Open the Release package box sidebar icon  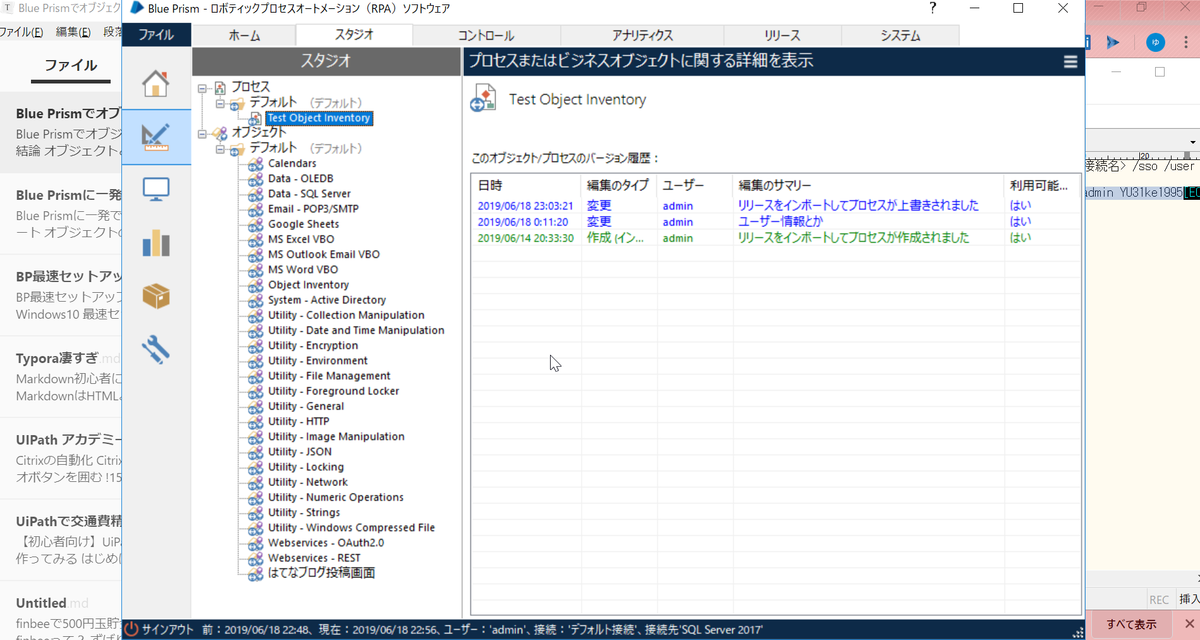pos(155,296)
